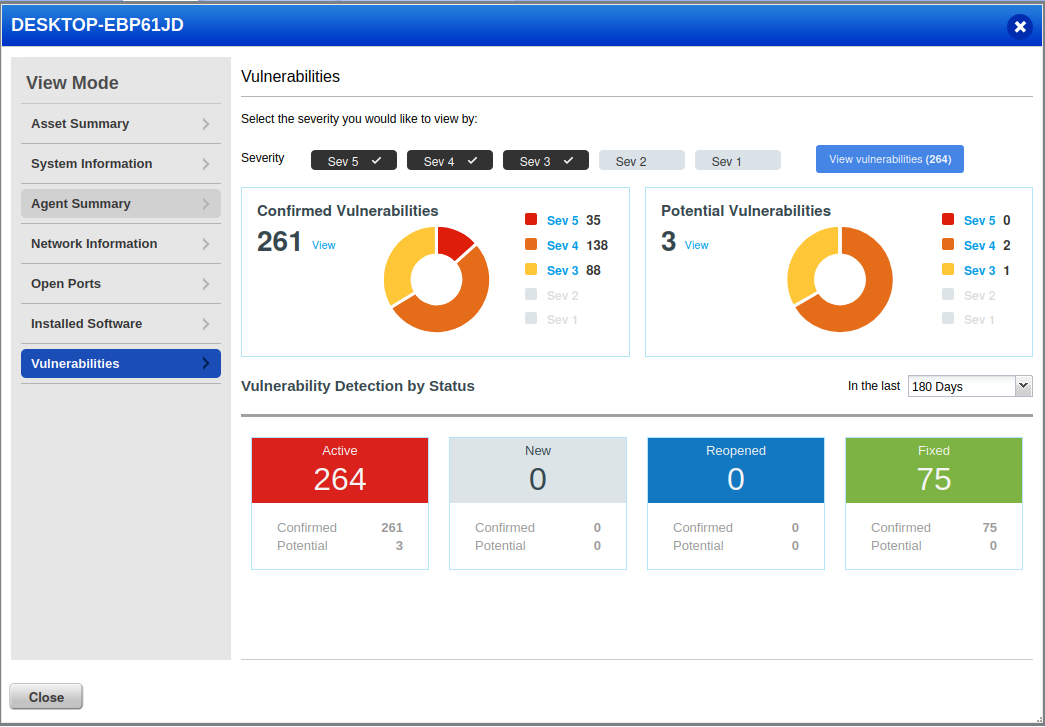Viewport: 1045px width, 727px height.
Task: Select the Vulnerabilities view mode
Action: coord(121,364)
